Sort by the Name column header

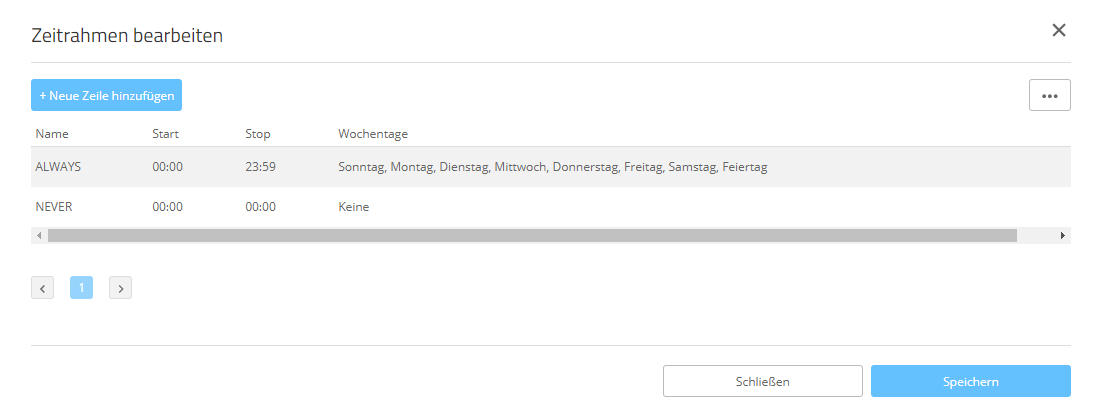click(52, 134)
